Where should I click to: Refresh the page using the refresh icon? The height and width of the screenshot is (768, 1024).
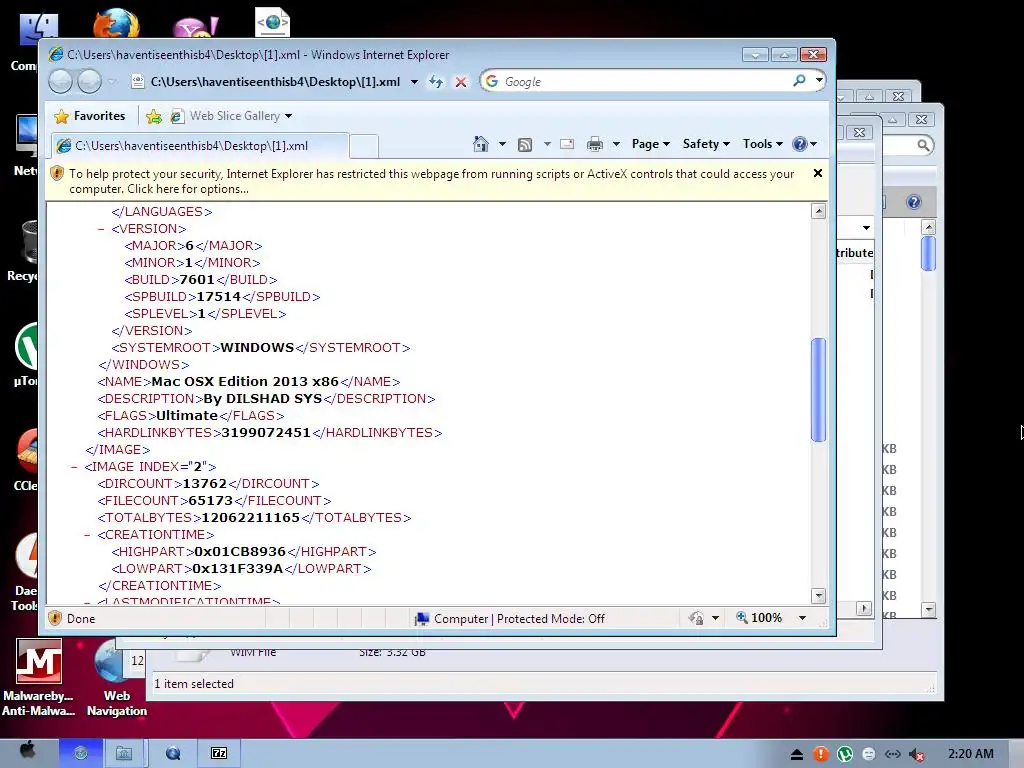click(x=436, y=82)
